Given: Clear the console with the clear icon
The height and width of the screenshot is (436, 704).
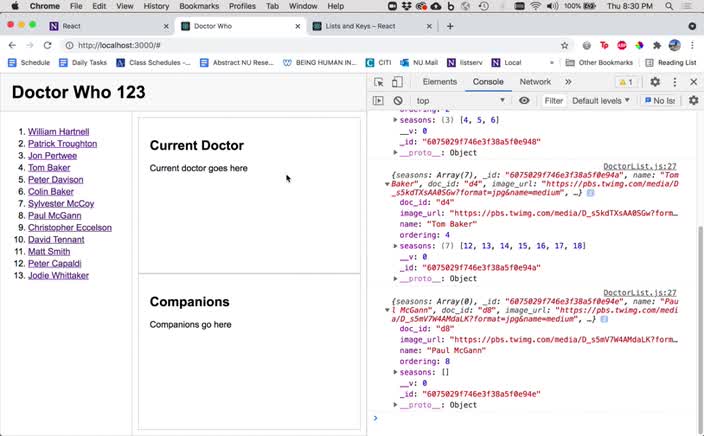Looking at the screenshot, I should (x=398, y=101).
